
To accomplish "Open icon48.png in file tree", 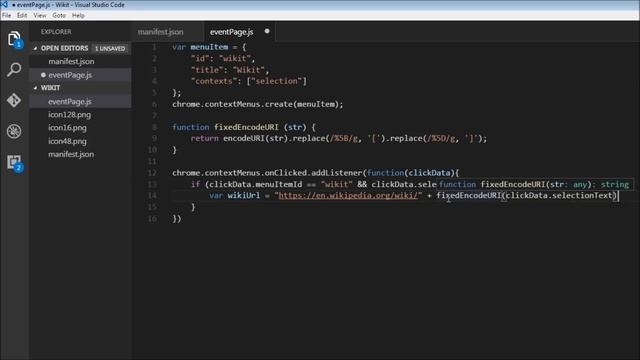I will tap(67, 141).
